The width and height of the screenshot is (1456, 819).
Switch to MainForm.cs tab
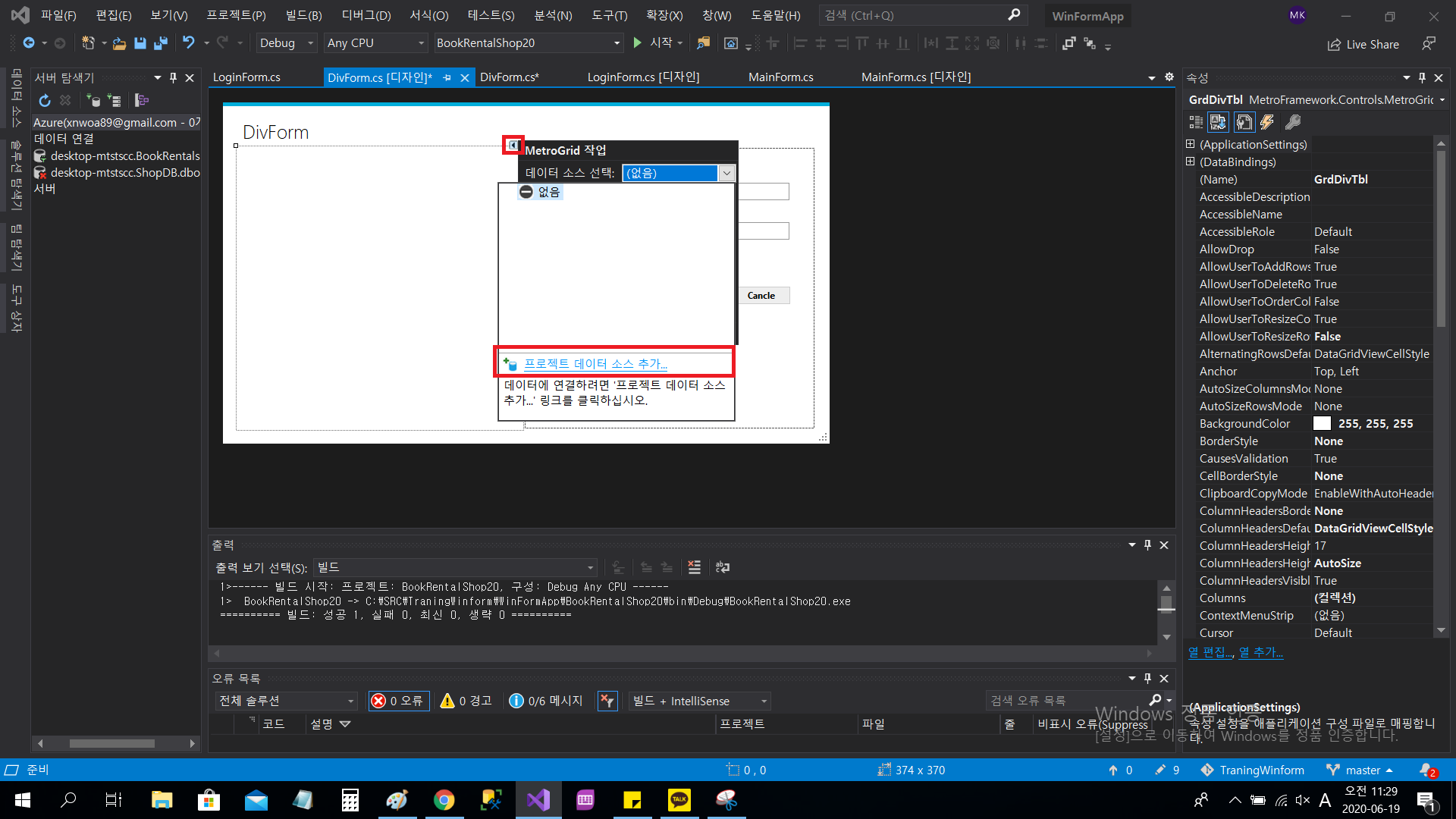(780, 77)
